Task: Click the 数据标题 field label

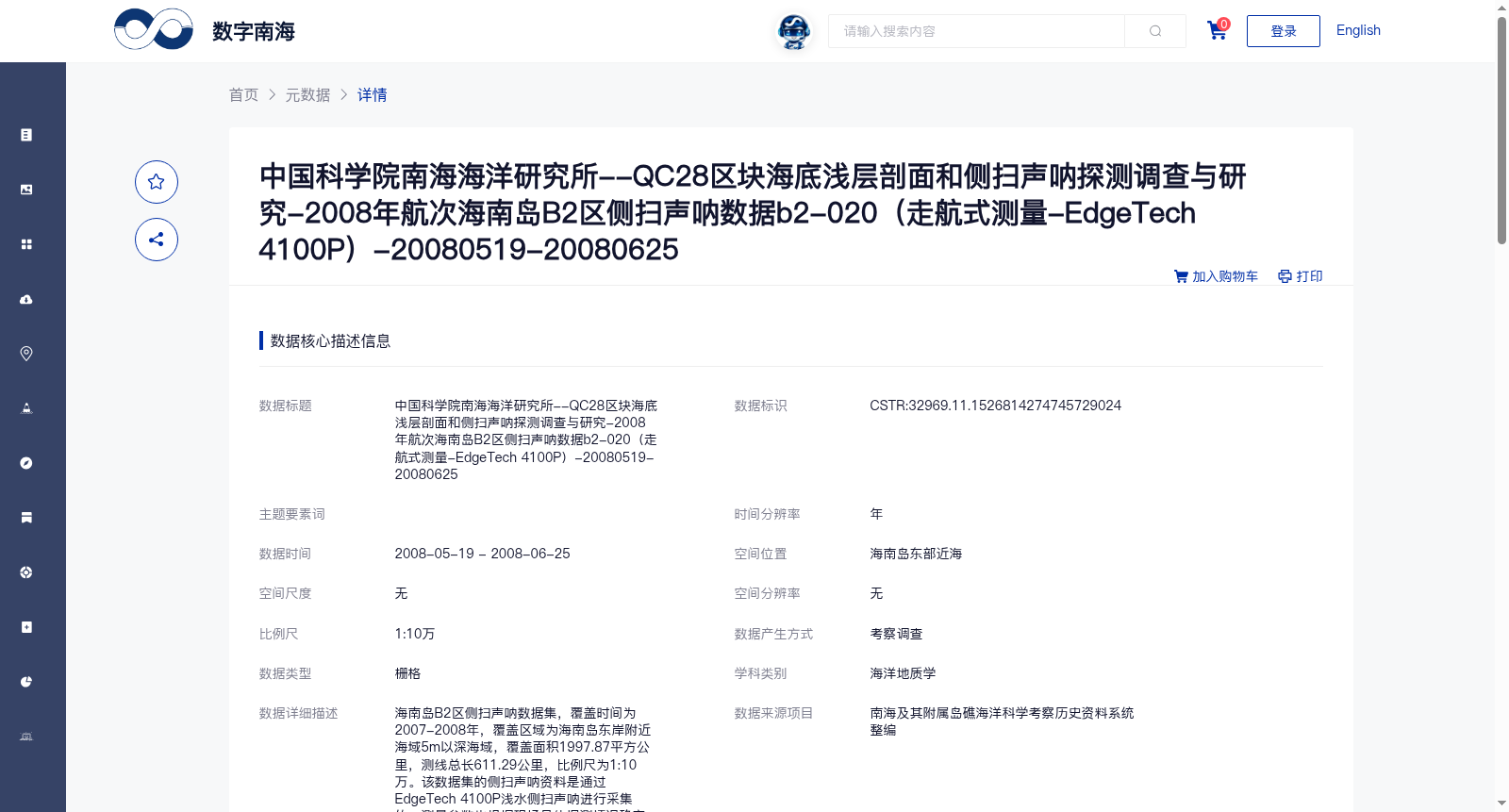Action: pyautogui.click(x=286, y=406)
